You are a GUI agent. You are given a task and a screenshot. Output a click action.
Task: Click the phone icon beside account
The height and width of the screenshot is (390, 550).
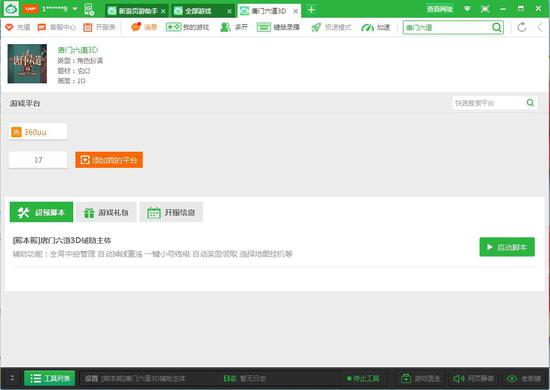(x=89, y=9)
